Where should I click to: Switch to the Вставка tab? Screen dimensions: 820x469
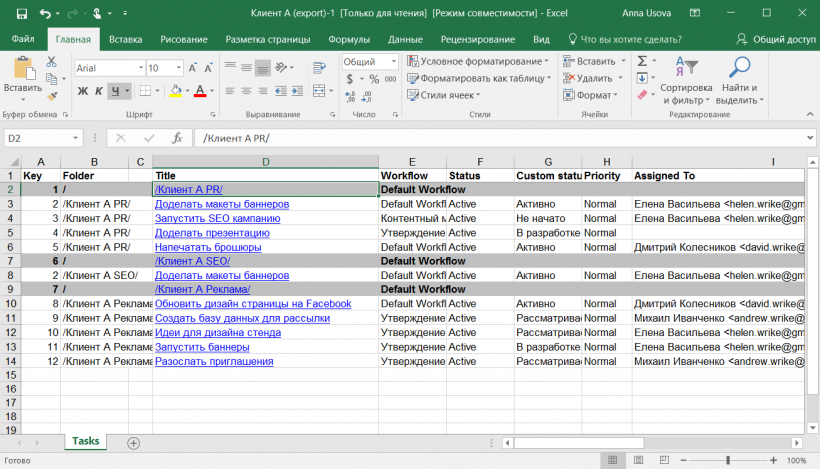[x=126, y=39]
